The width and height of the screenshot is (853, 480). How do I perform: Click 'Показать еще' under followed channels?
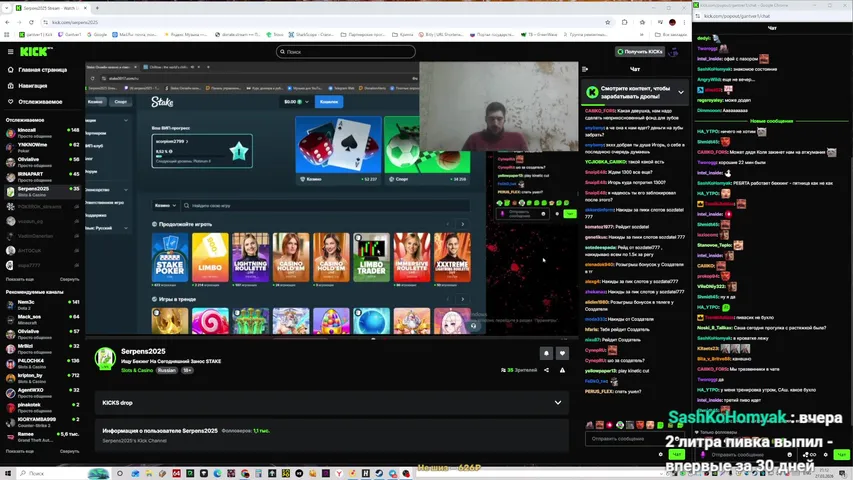point(20,279)
